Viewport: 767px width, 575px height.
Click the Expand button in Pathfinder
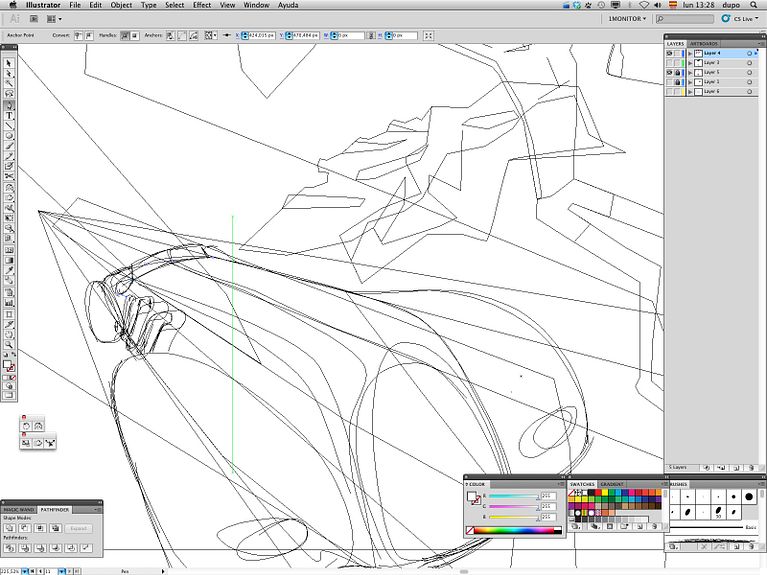point(79,528)
